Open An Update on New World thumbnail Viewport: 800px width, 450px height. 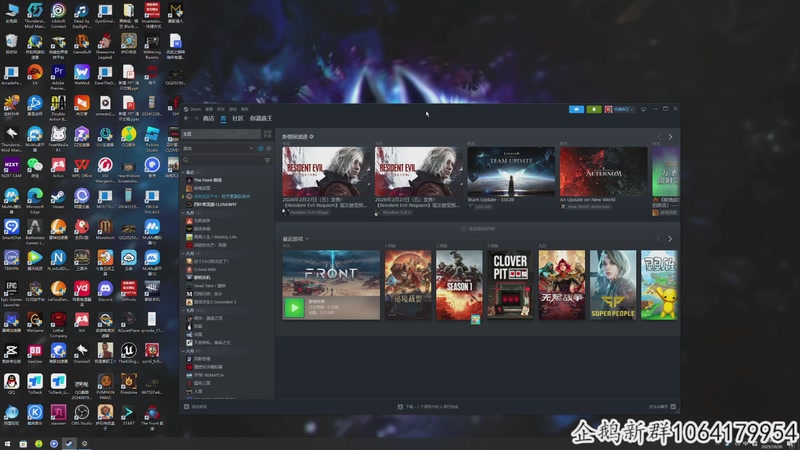[604, 171]
